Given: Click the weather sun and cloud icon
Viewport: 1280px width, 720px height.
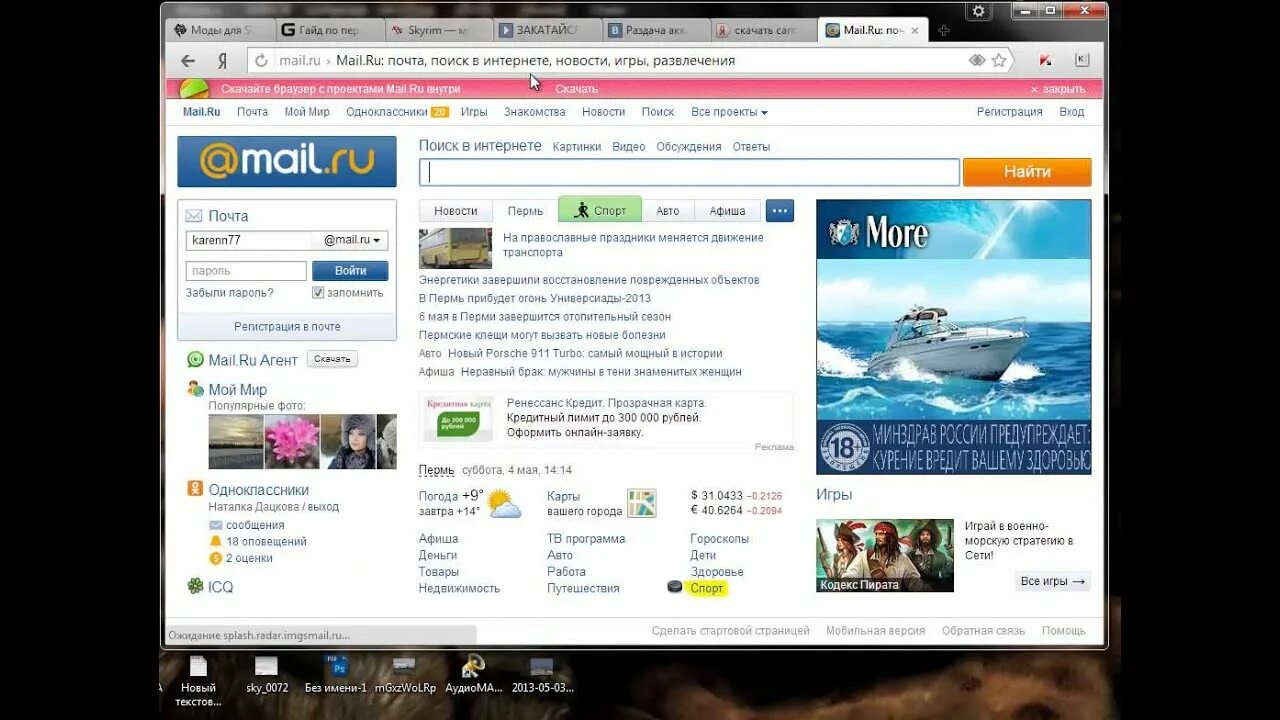Looking at the screenshot, I should 505,502.
